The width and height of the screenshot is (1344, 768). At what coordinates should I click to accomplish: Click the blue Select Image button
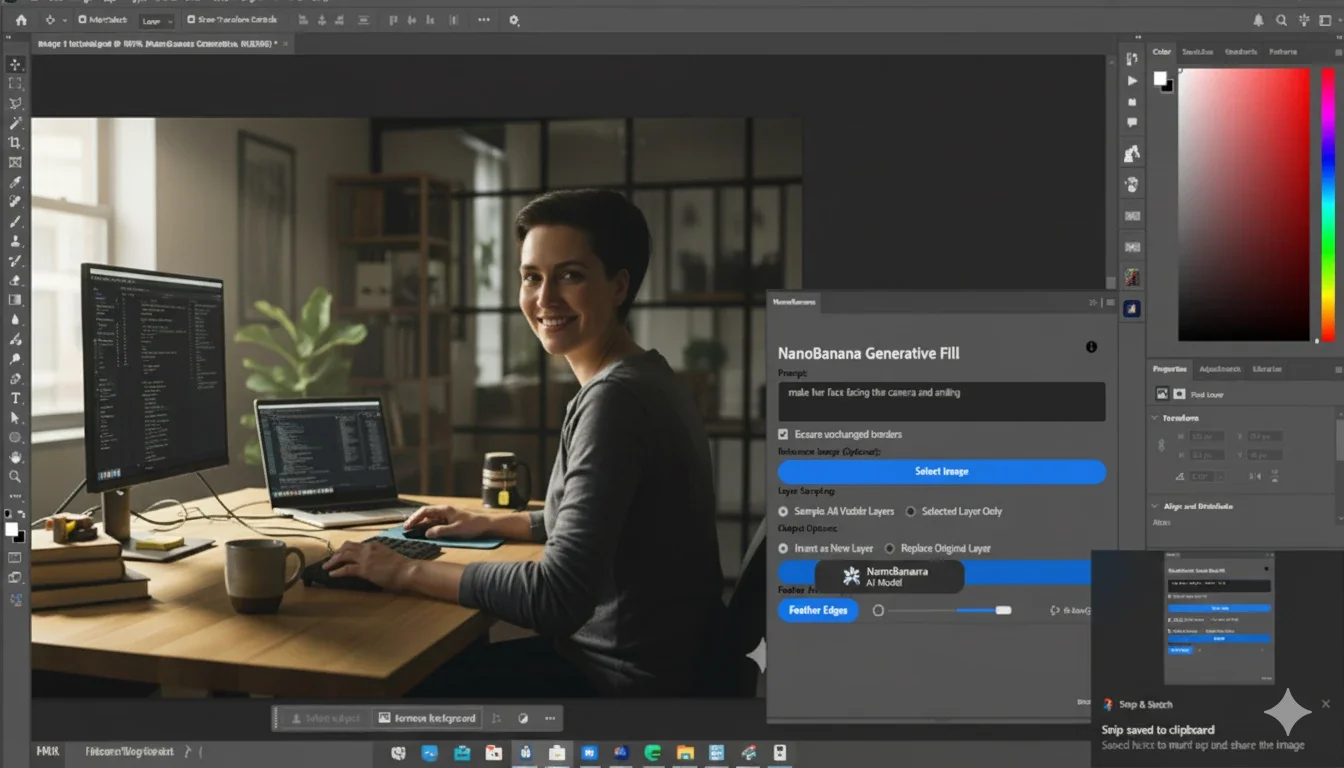point(941,471)
